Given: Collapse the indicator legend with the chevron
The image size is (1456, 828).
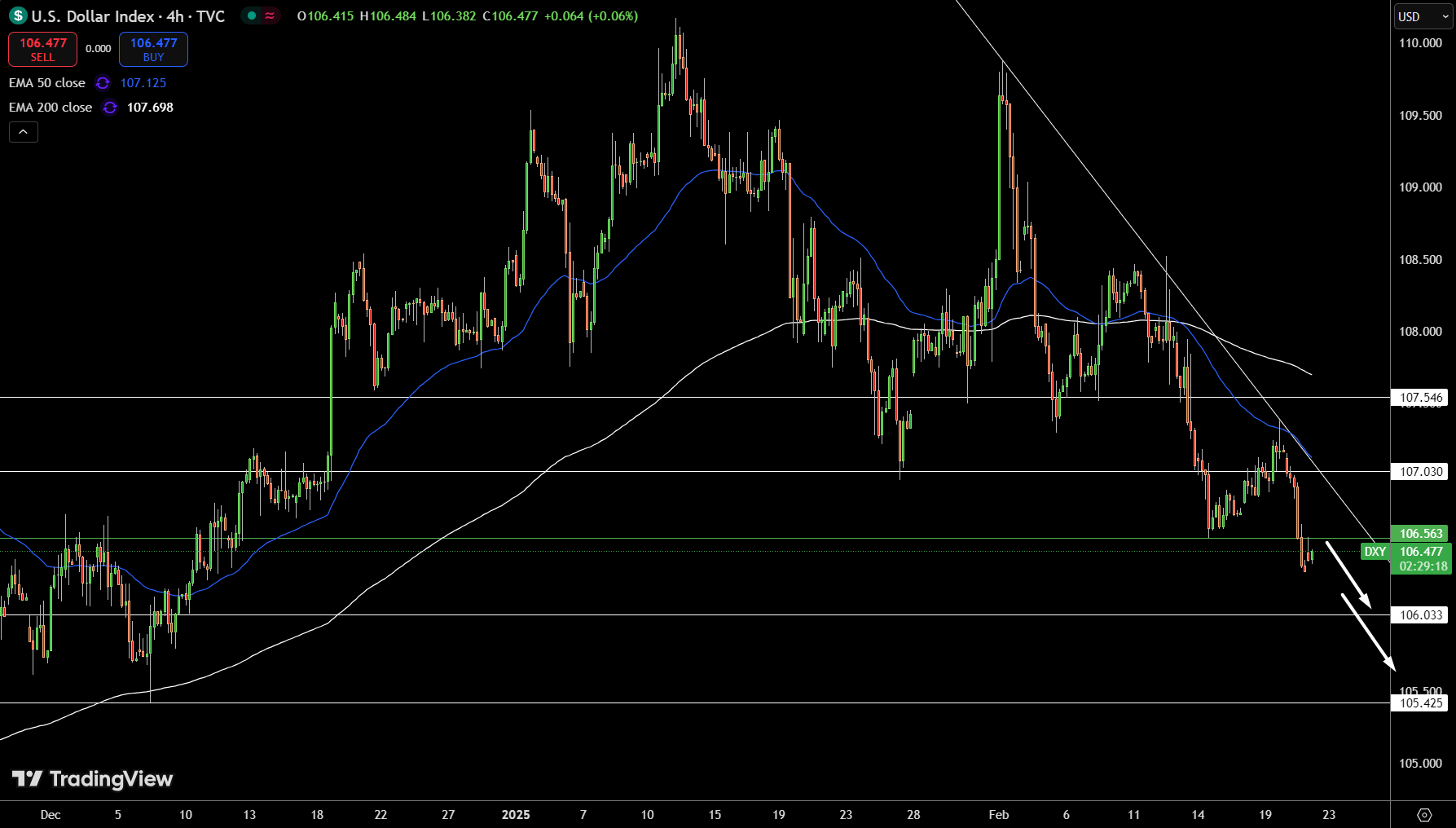Looking at the screenshot, I should (x=24, y=132).
